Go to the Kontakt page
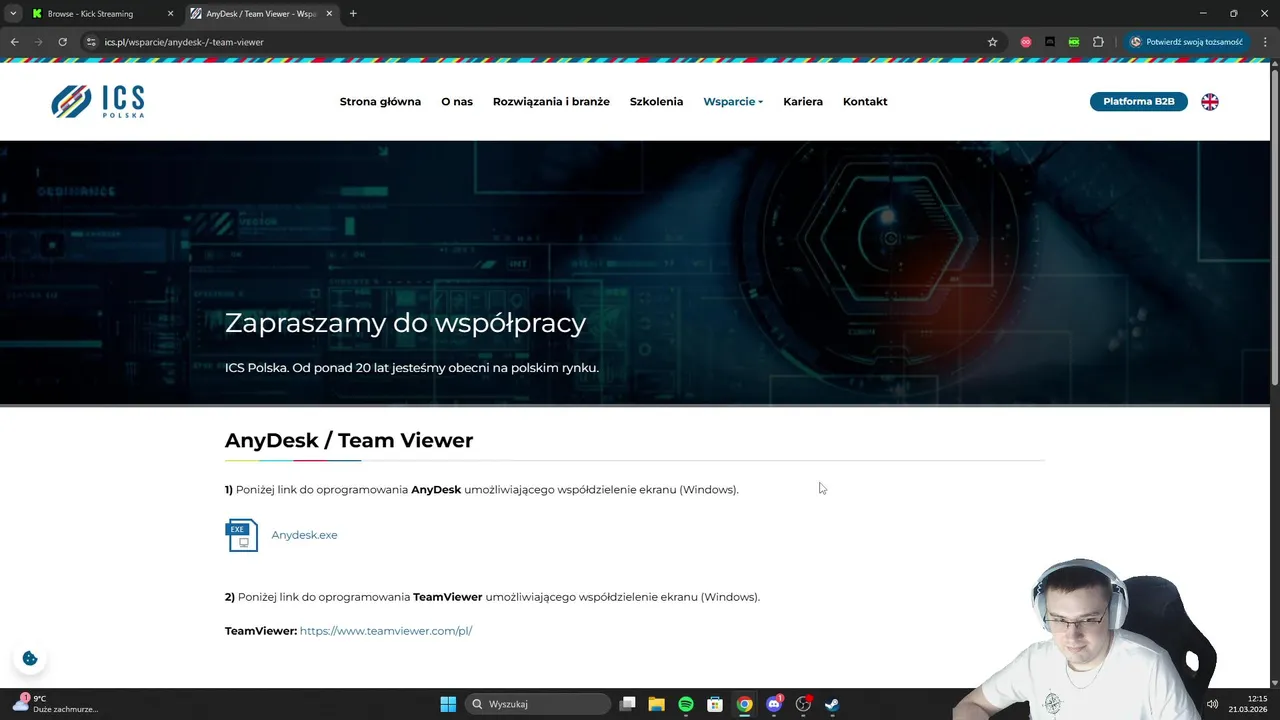The image size is (1280, 720). coord(865,101)
